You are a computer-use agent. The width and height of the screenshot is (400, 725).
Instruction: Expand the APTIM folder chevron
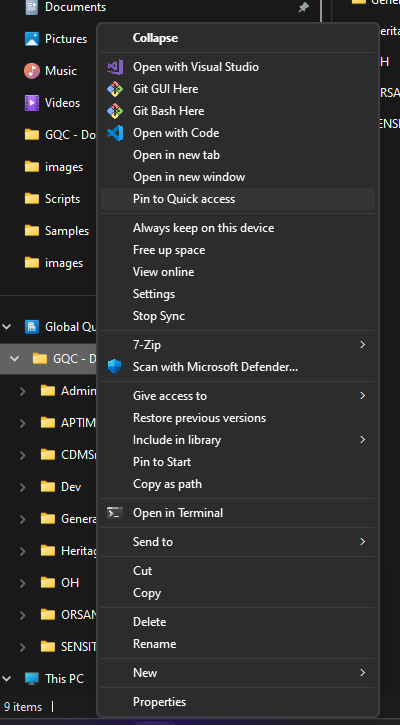23,423
